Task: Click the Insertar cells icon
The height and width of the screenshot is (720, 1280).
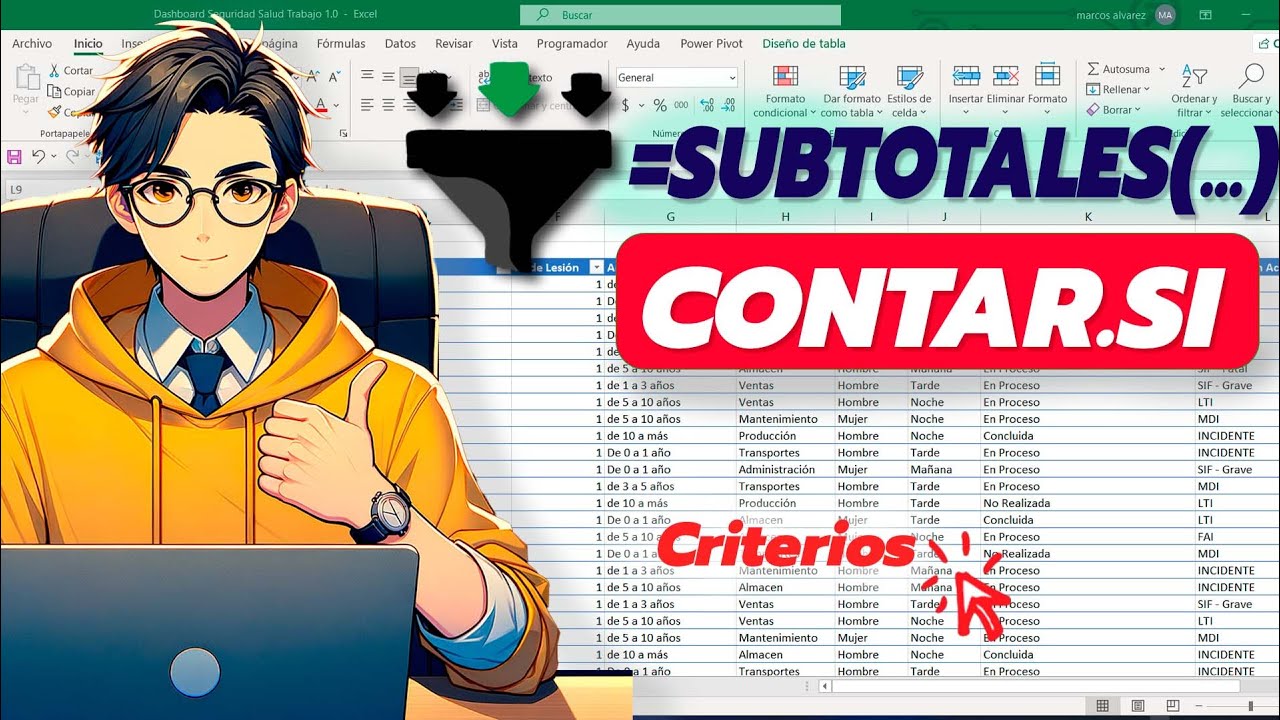Action: [966, 76]
